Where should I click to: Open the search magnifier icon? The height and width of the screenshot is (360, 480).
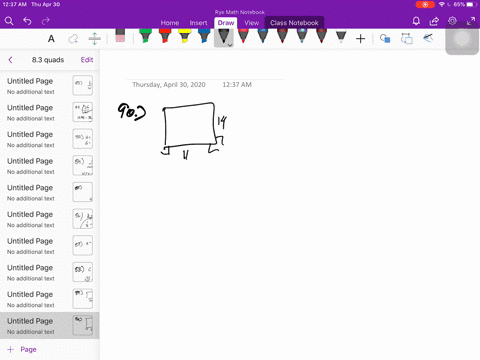click(9, 21)
